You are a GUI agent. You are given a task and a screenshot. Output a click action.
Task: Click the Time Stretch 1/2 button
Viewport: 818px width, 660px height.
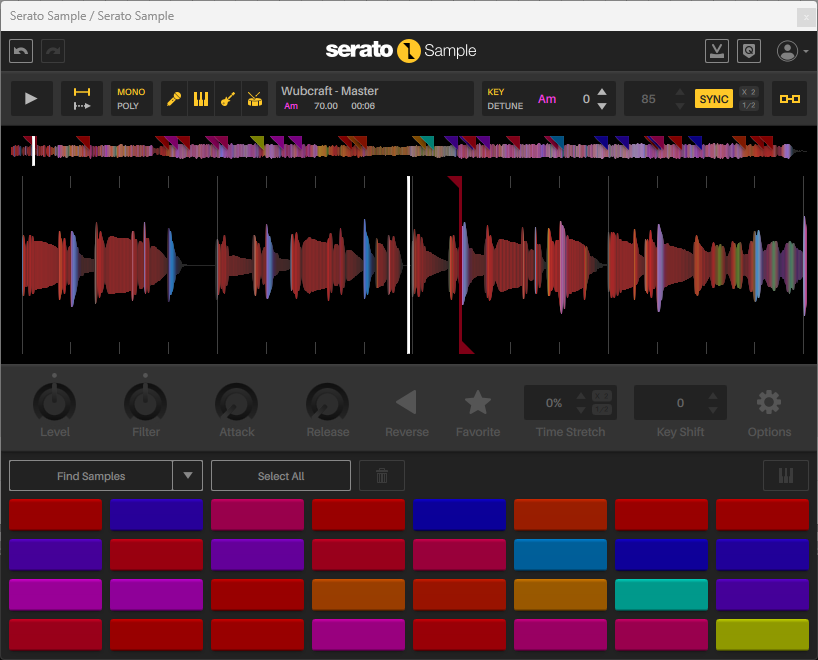coord(602,410)
